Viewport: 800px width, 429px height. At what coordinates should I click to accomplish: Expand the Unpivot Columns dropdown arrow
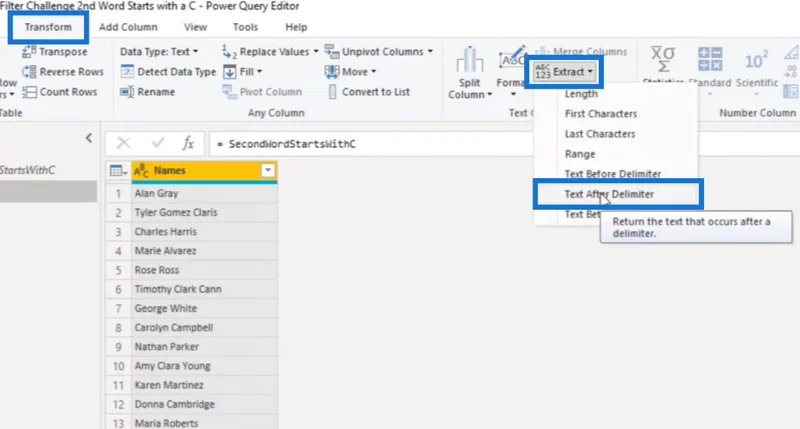click(x=430, y=52)
